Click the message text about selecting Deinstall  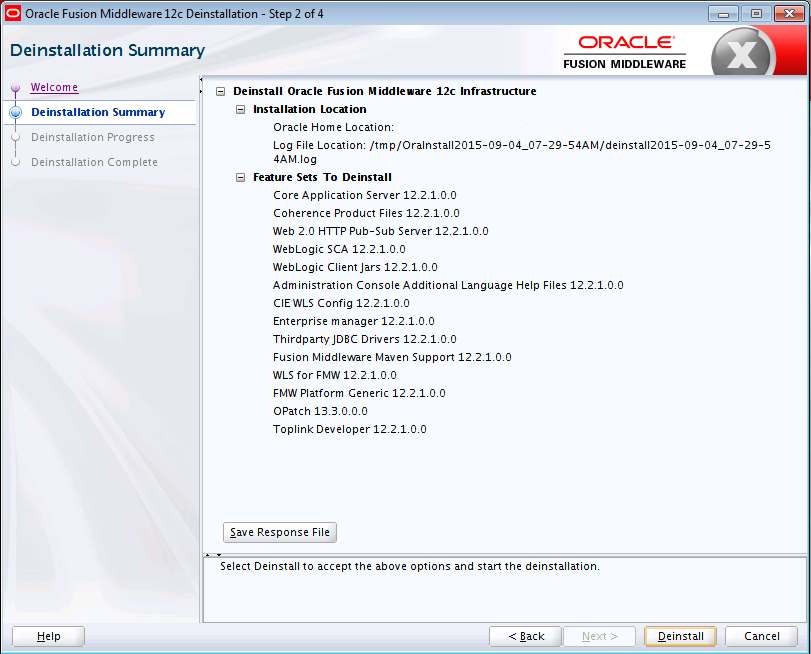[410, 566]
